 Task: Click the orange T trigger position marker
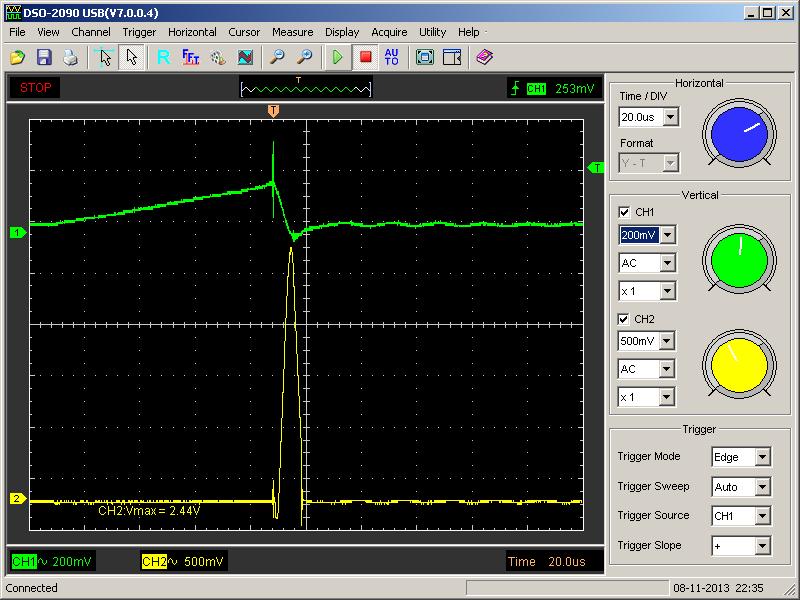coord(273,111)
